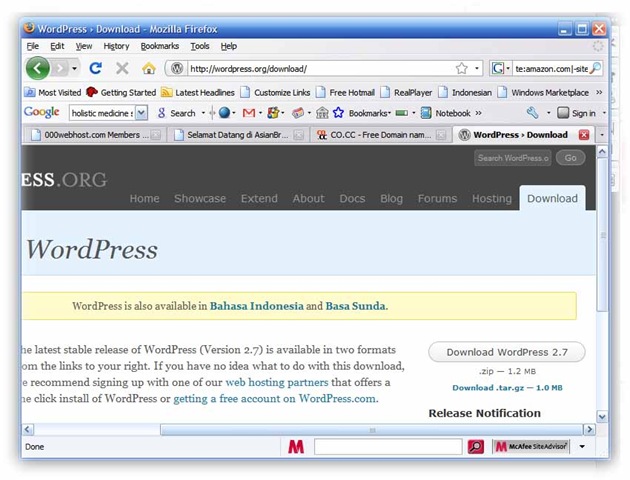The height and width of the screenshot is (480, 630).
Task: Open the address bar URL history dropdown
Action: (x=477, y=69)
